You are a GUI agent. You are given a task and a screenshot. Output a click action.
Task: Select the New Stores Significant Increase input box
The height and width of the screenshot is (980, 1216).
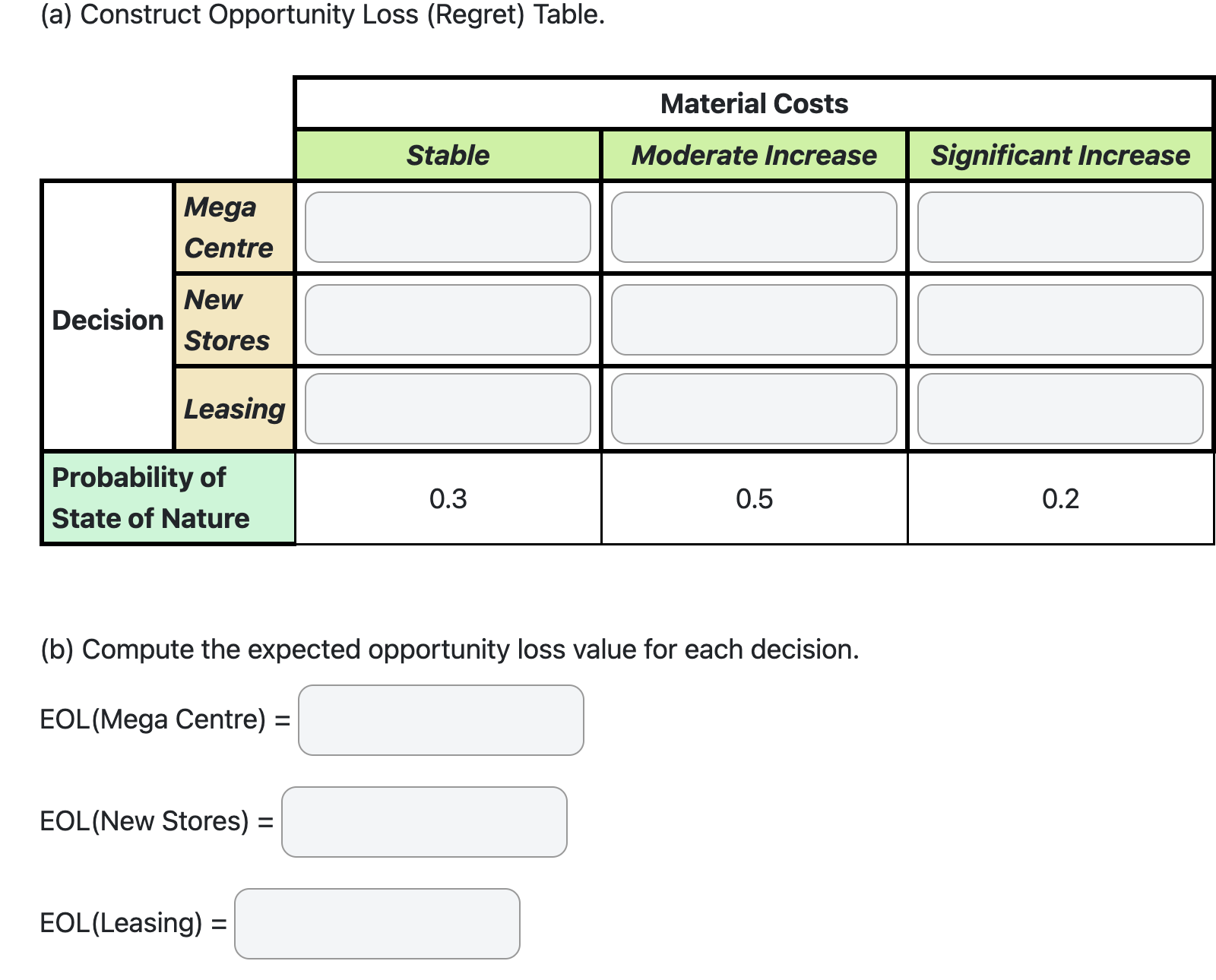coord(1060,319)
